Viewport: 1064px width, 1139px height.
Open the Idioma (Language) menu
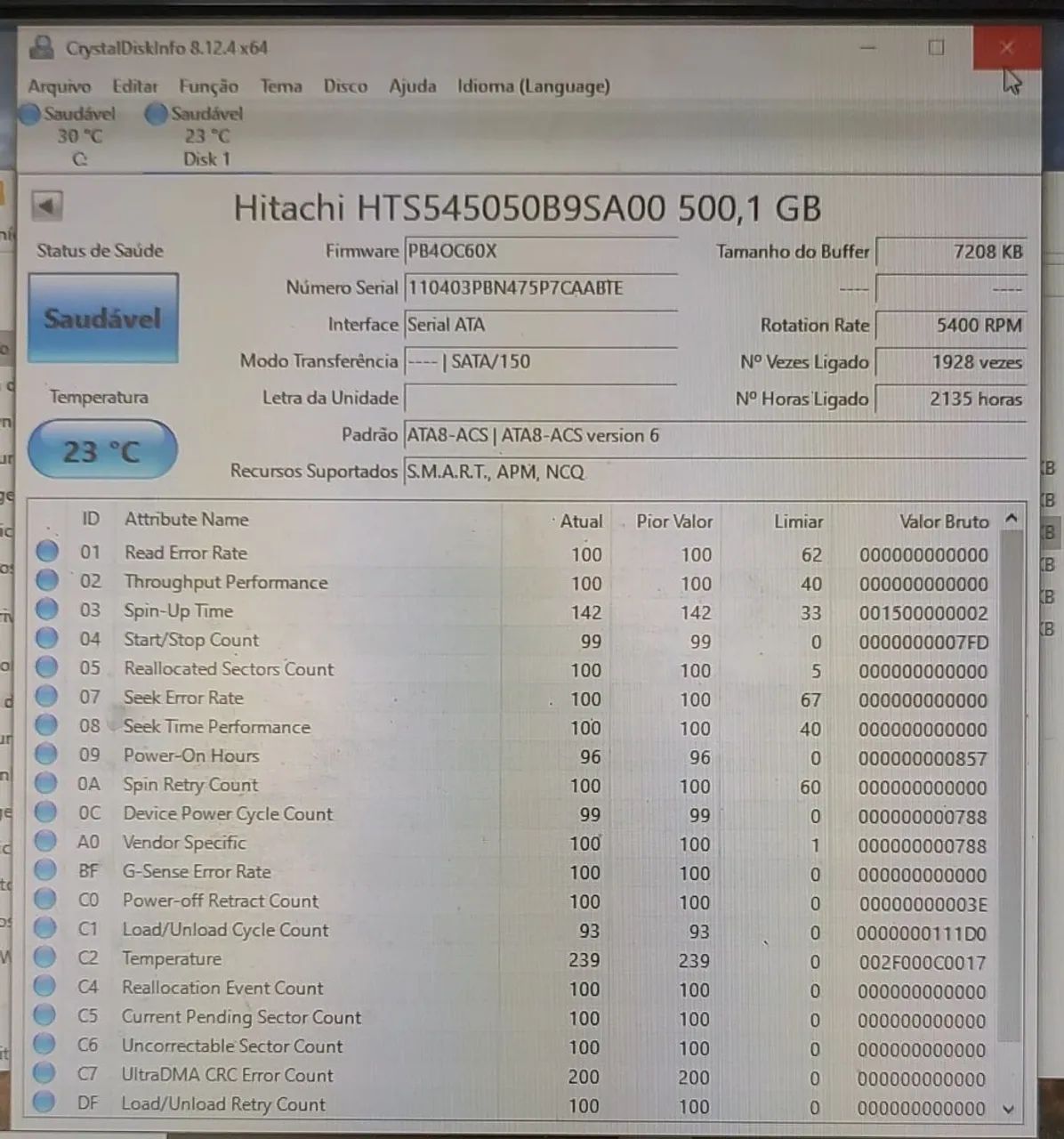coord(534,86)
